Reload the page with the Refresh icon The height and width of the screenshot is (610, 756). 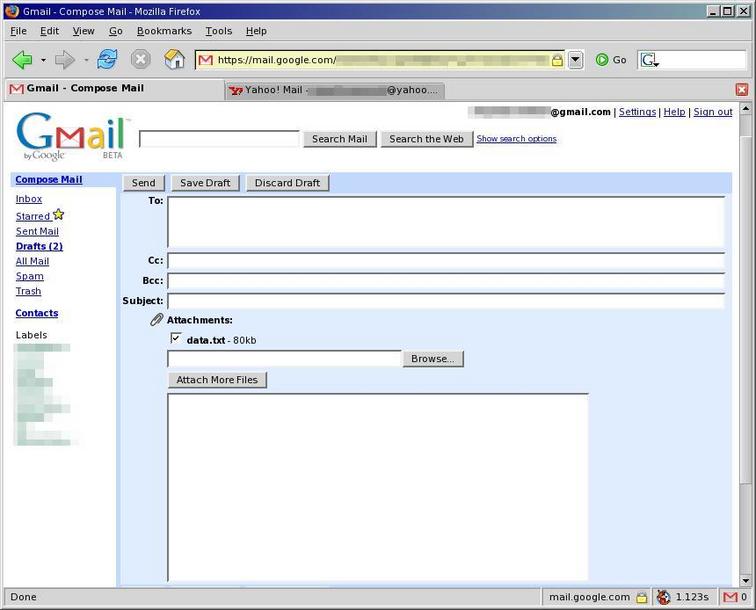point(107,60)
